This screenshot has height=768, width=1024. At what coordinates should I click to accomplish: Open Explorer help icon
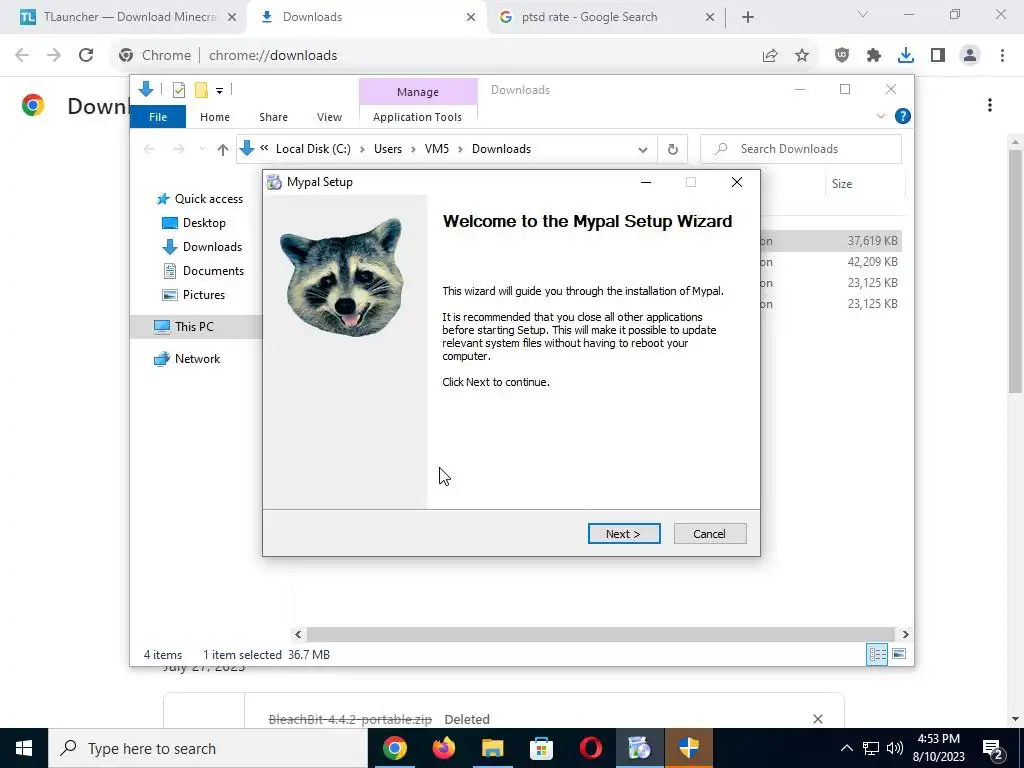pyautogui.click(x=903, y=116)
